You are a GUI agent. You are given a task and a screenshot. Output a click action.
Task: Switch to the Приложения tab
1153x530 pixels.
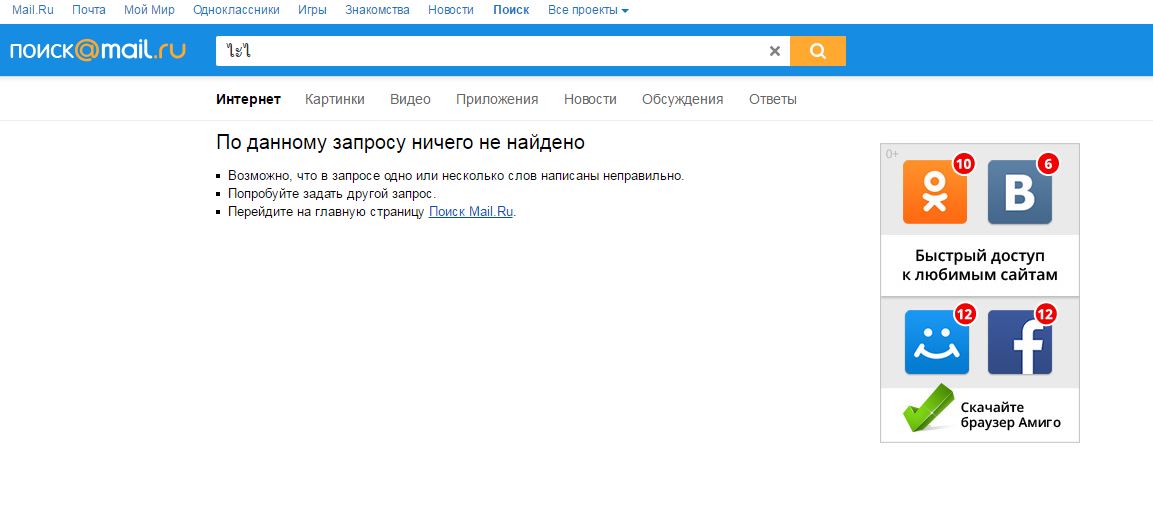pos(497,99)
